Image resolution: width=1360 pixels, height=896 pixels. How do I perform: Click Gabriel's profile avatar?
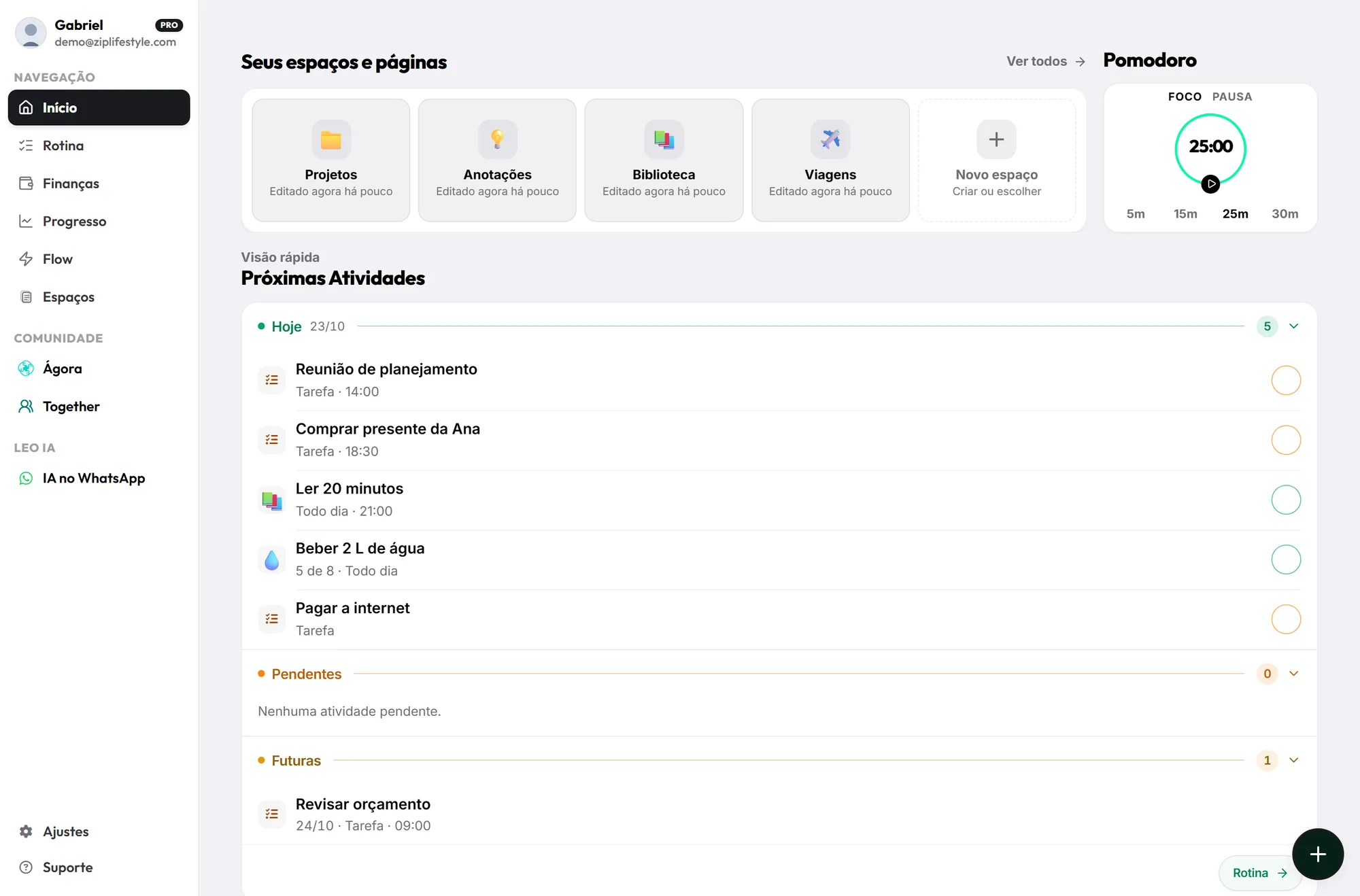[x=31, y=33]
